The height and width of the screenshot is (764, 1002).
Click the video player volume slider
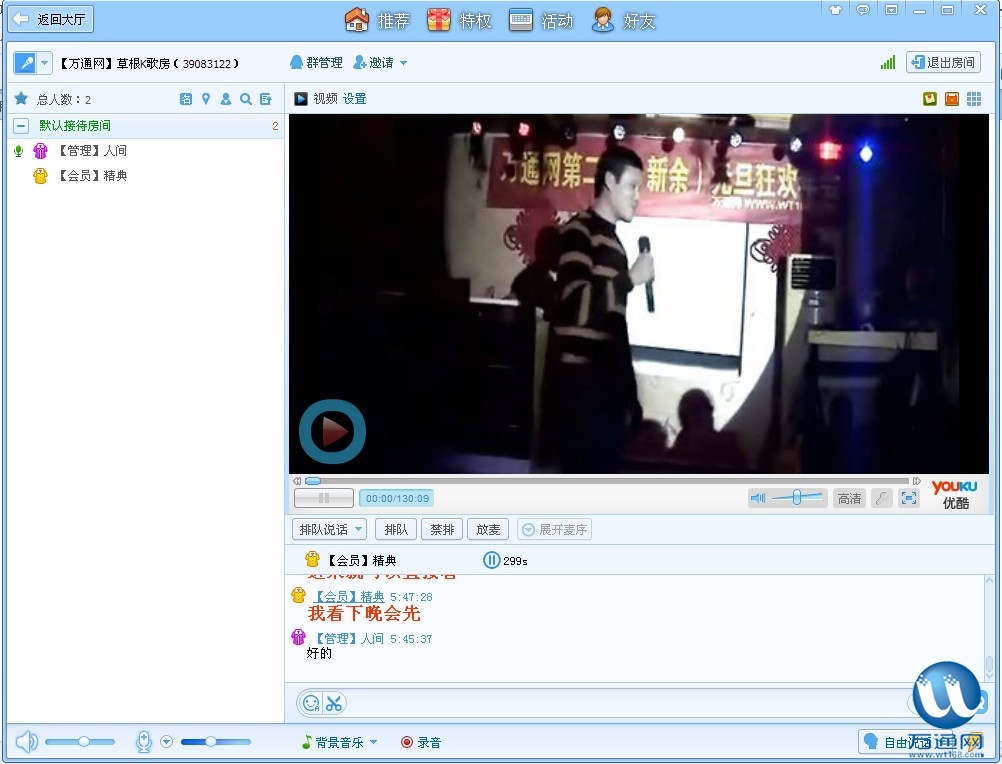pos(797,498)
